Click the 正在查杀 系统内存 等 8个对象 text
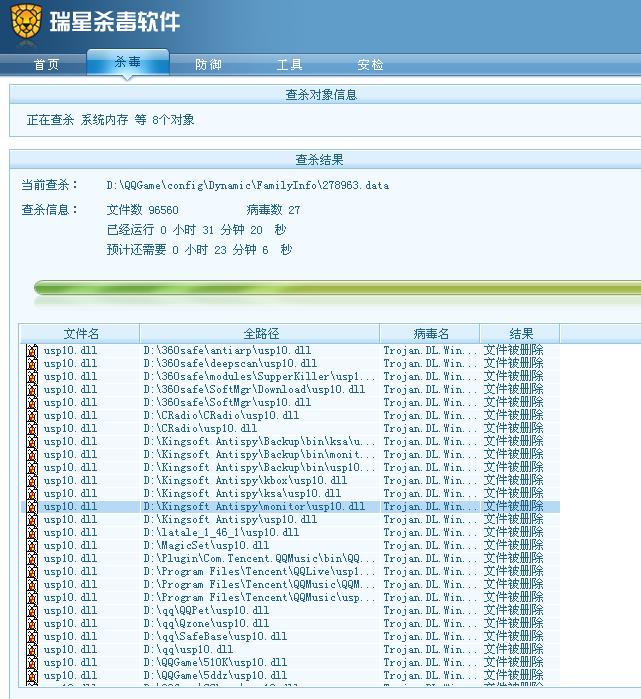Image resolution: width=641 pixels, height=699 pixels. 110,119
